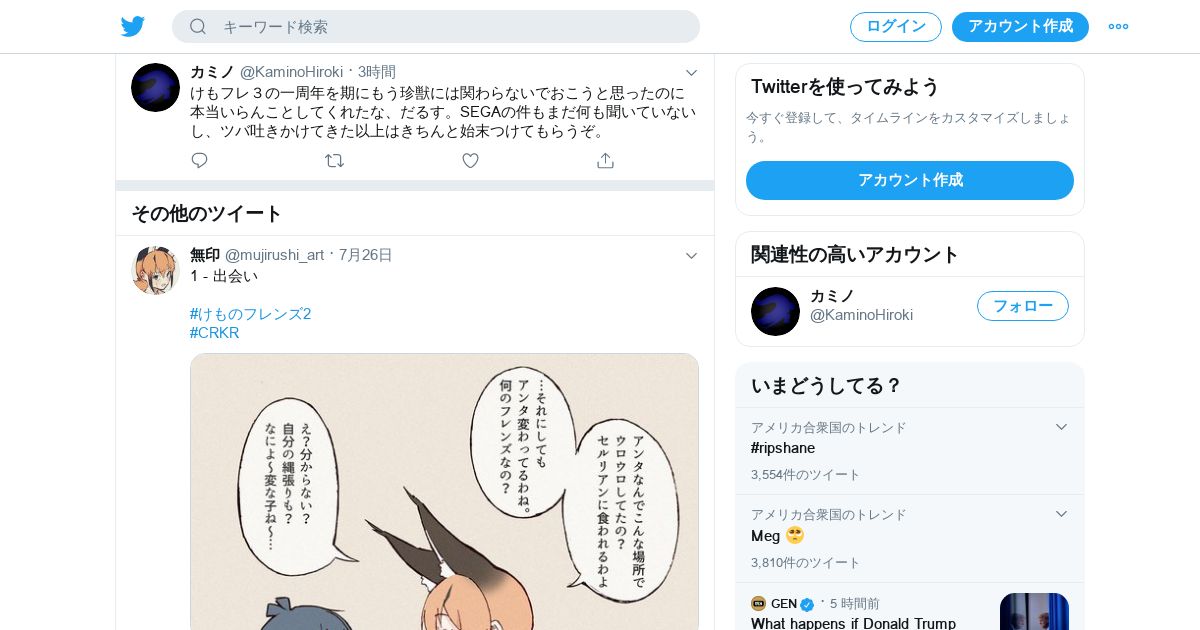Retweet the カミノ tweet
Image resolution: width=1200 pixels, height=630 pixels.
(335, 160)
